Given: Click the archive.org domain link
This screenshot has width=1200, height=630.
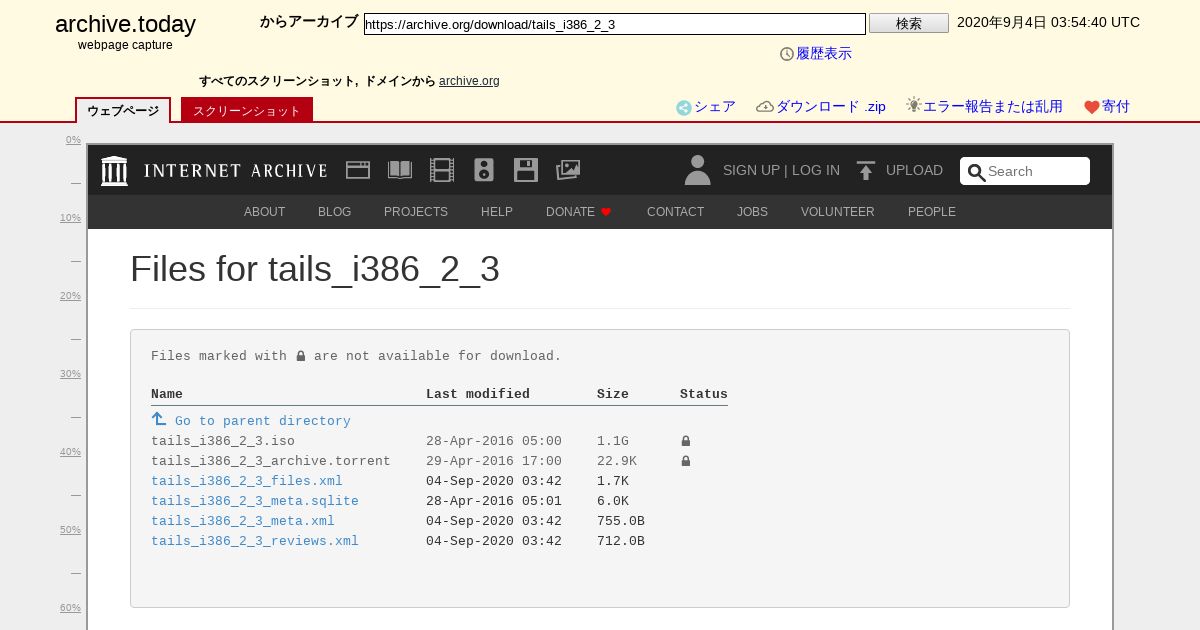Looking at the screenshot, I should (x=469, y=81).
